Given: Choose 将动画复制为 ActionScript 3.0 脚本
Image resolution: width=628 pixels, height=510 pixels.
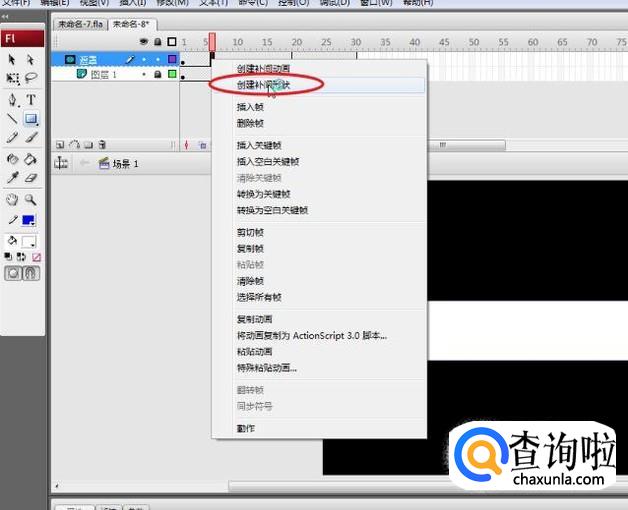Looking at the screenshot, I should click(312, 336).
